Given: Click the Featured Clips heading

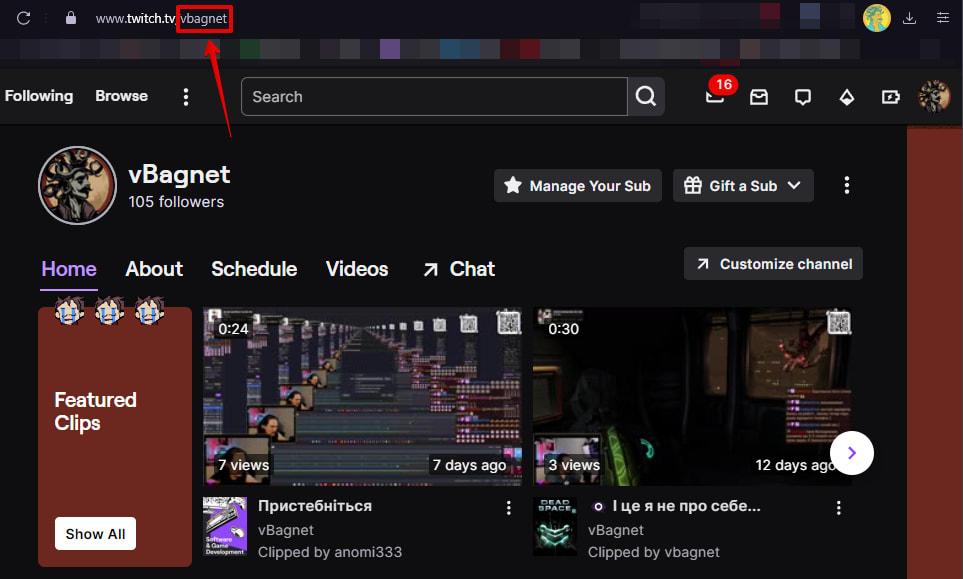Looking at the screenshot, I should 95,411.
